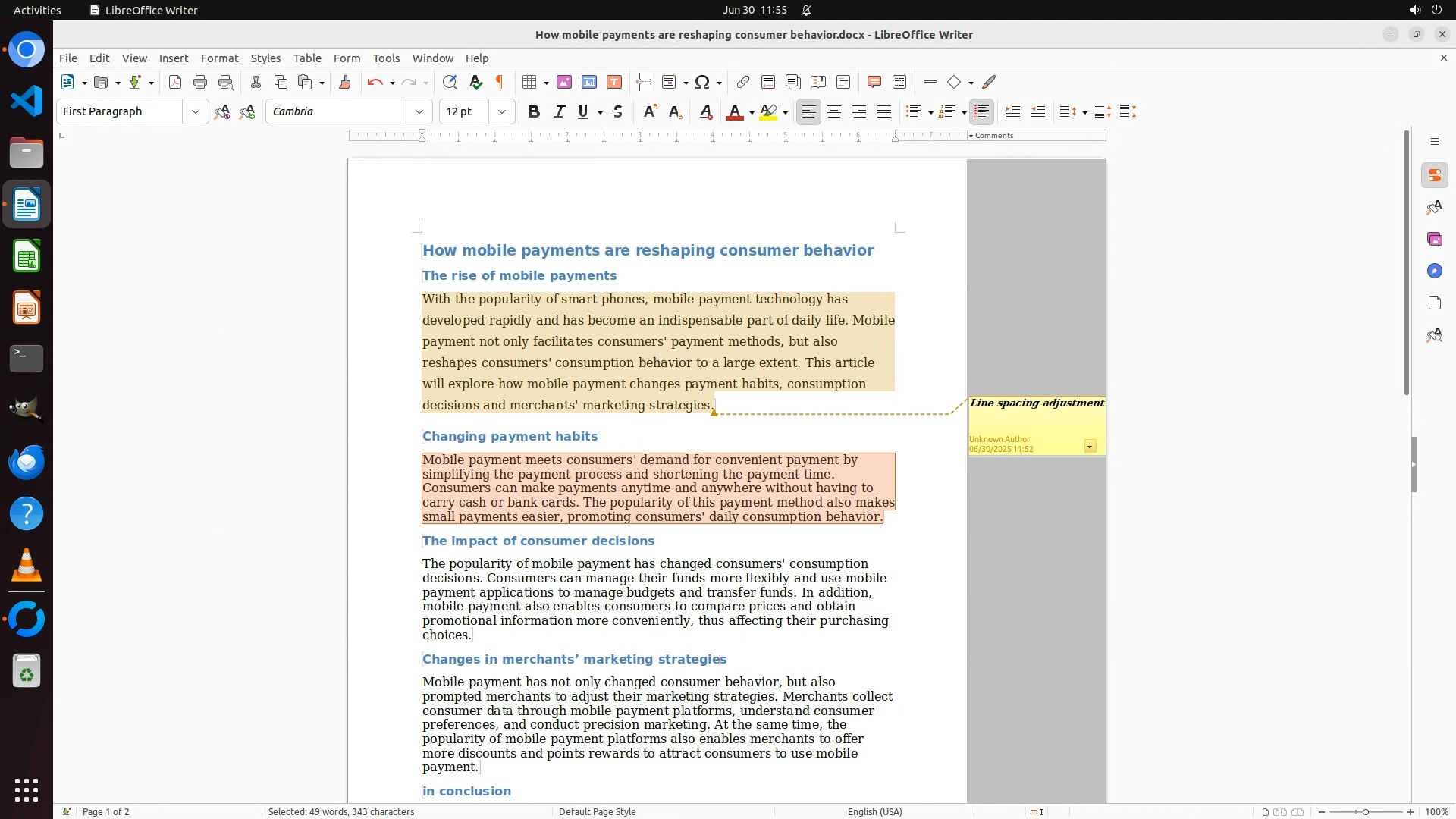Open the Format menu
Screen dimensions: 1456x819
click(219, 58)
